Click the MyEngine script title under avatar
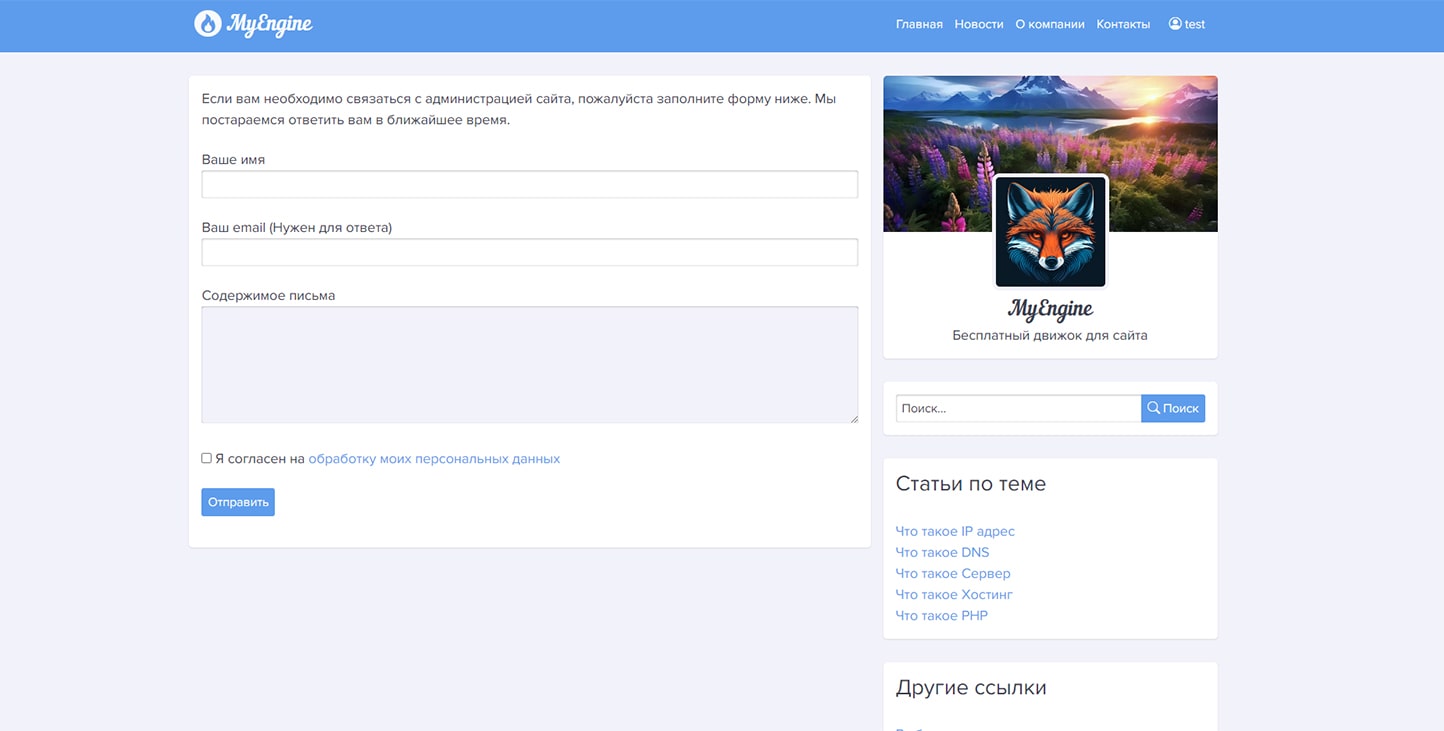This screenshot has height=731, width=1444. pyautogui.click(x=1050, y=309)
